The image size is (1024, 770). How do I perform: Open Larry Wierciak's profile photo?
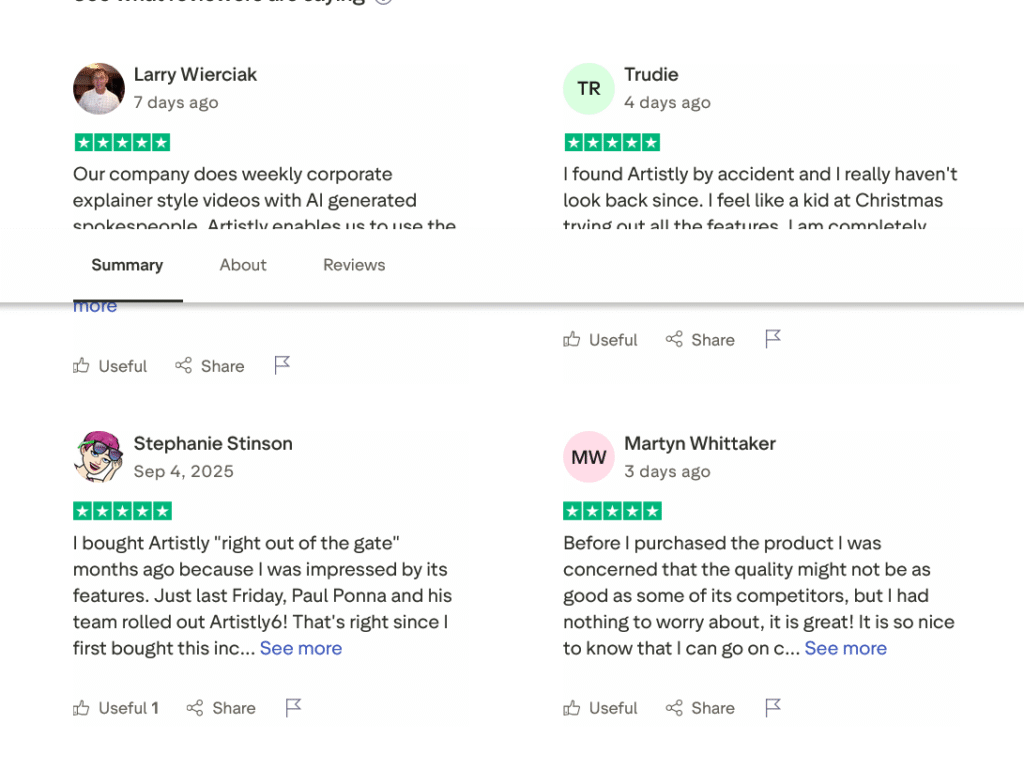[99, 89]
